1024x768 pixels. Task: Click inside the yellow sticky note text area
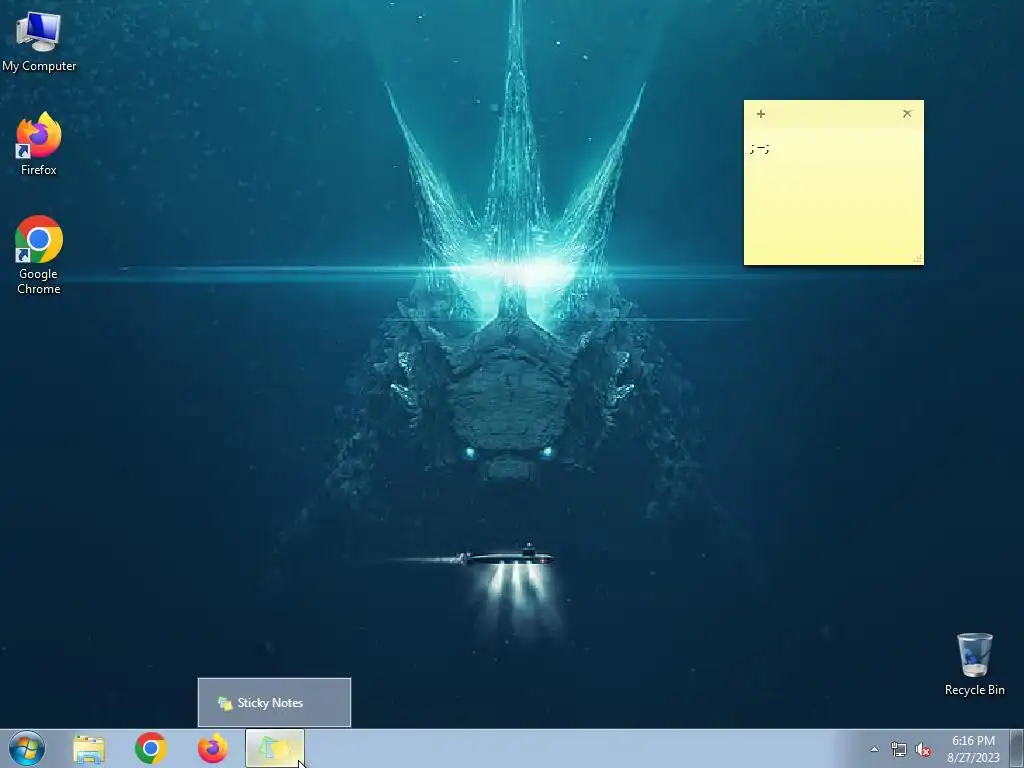coord(833,196)
